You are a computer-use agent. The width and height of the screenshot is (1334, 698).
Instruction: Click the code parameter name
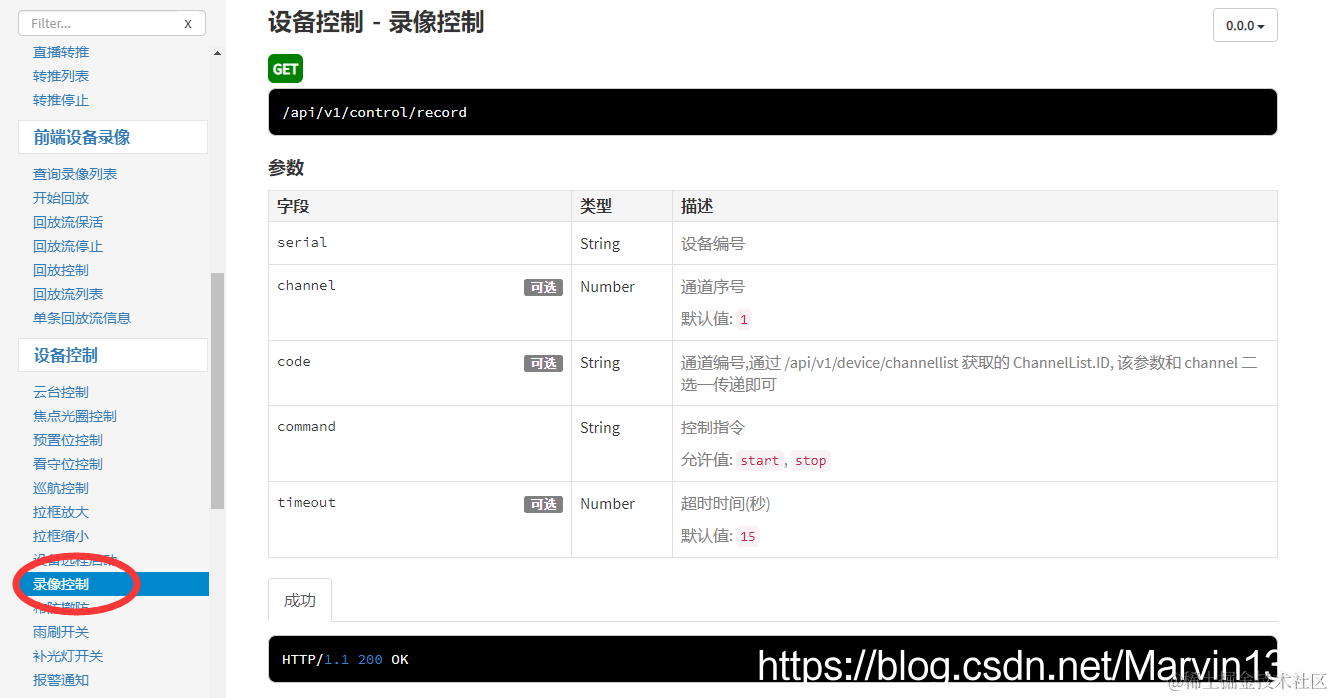pyautogui.click(x=294, y=361)
